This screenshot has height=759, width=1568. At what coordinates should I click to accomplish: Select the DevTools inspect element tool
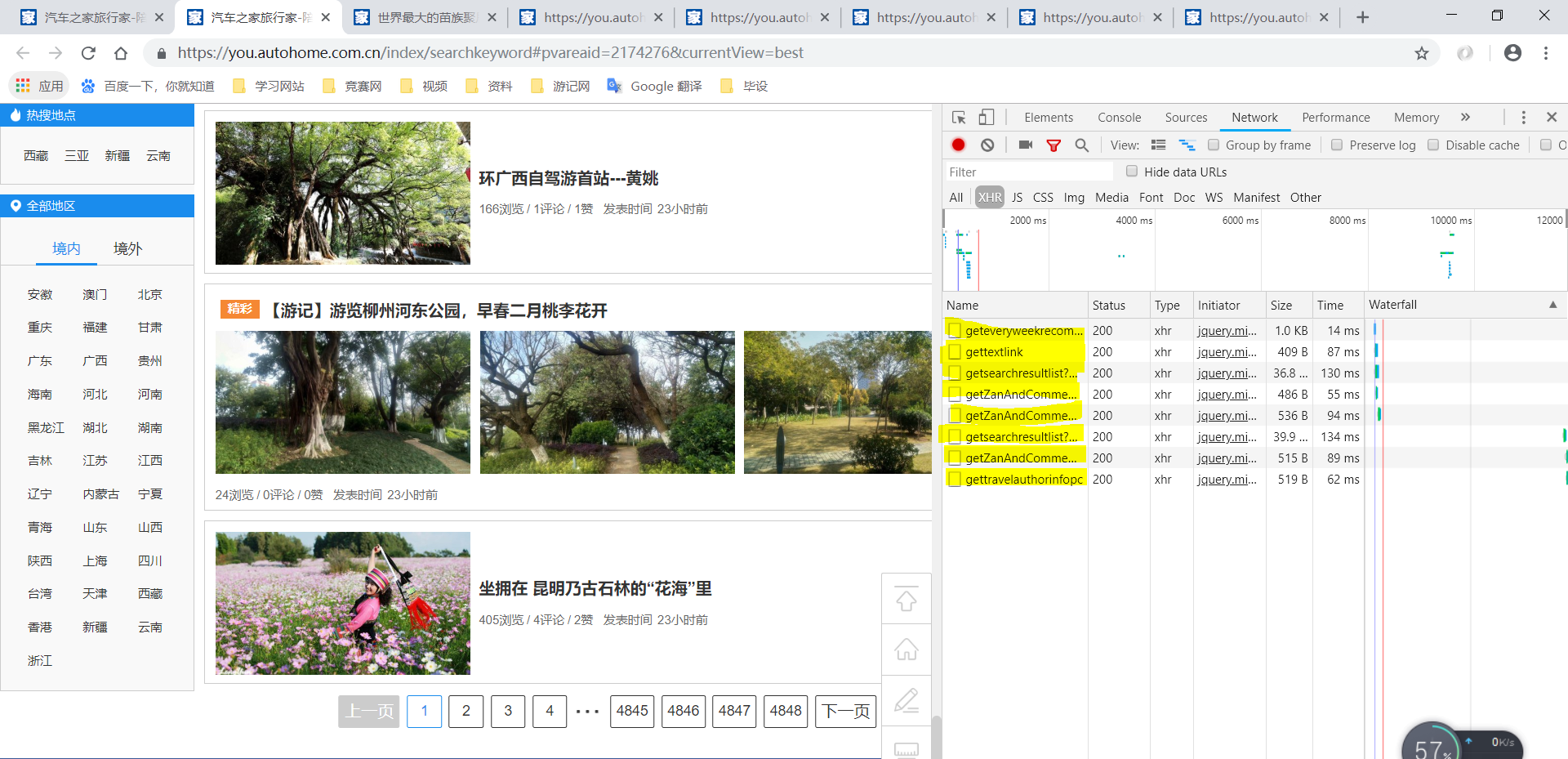click(959, 118)
